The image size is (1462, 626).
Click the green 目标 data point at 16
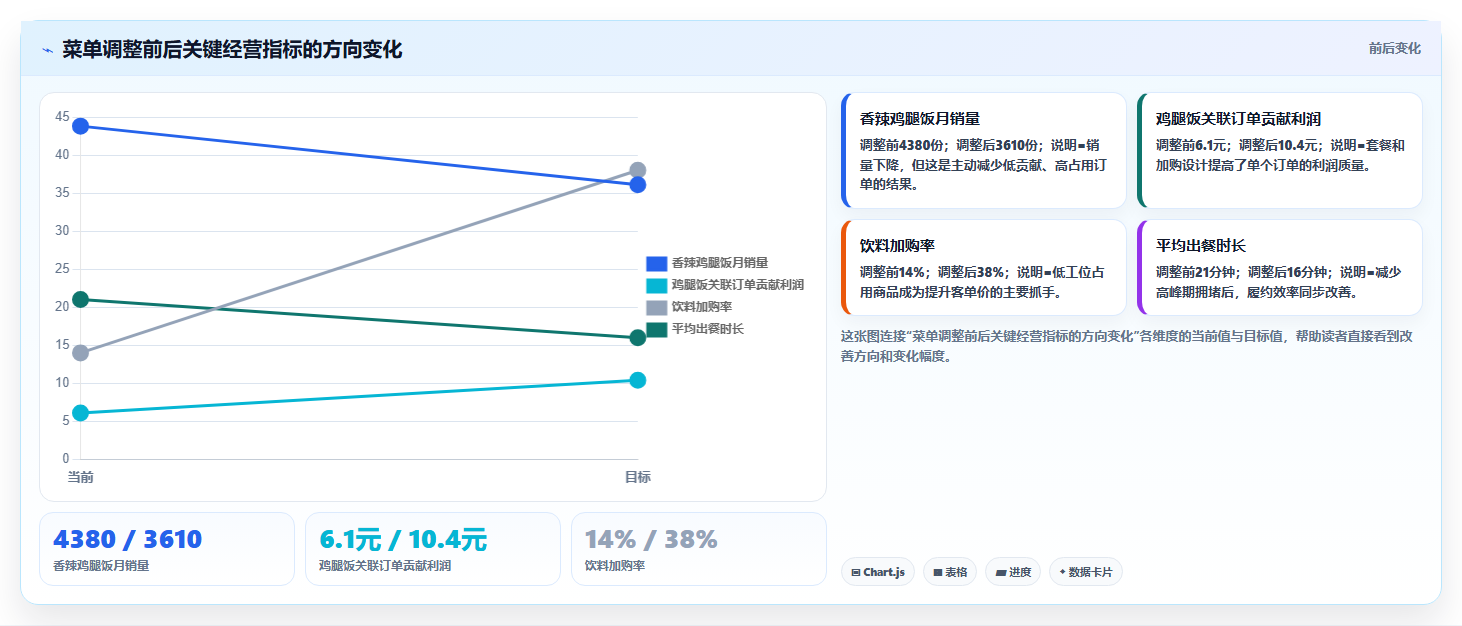(x=638, y=338)
